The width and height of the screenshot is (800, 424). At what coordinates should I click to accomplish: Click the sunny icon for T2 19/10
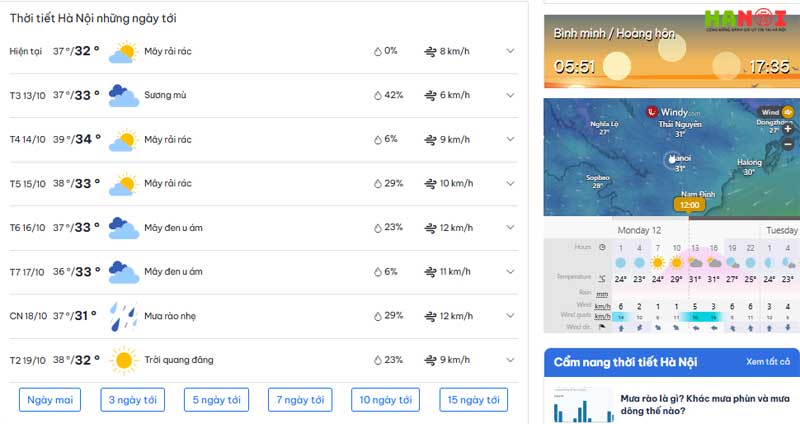(123, 360)
